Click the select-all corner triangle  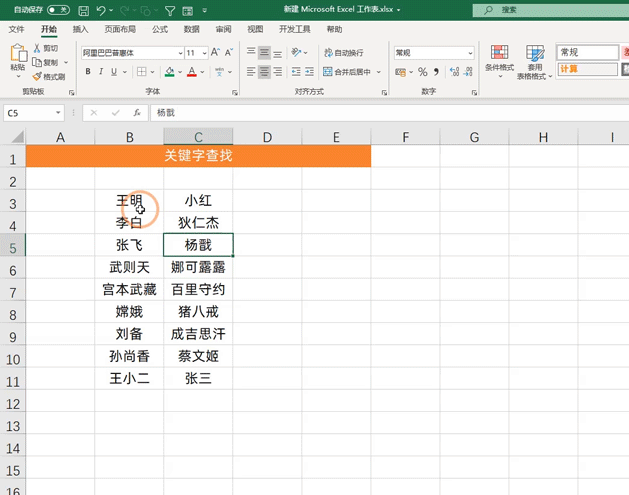[18, 137]
